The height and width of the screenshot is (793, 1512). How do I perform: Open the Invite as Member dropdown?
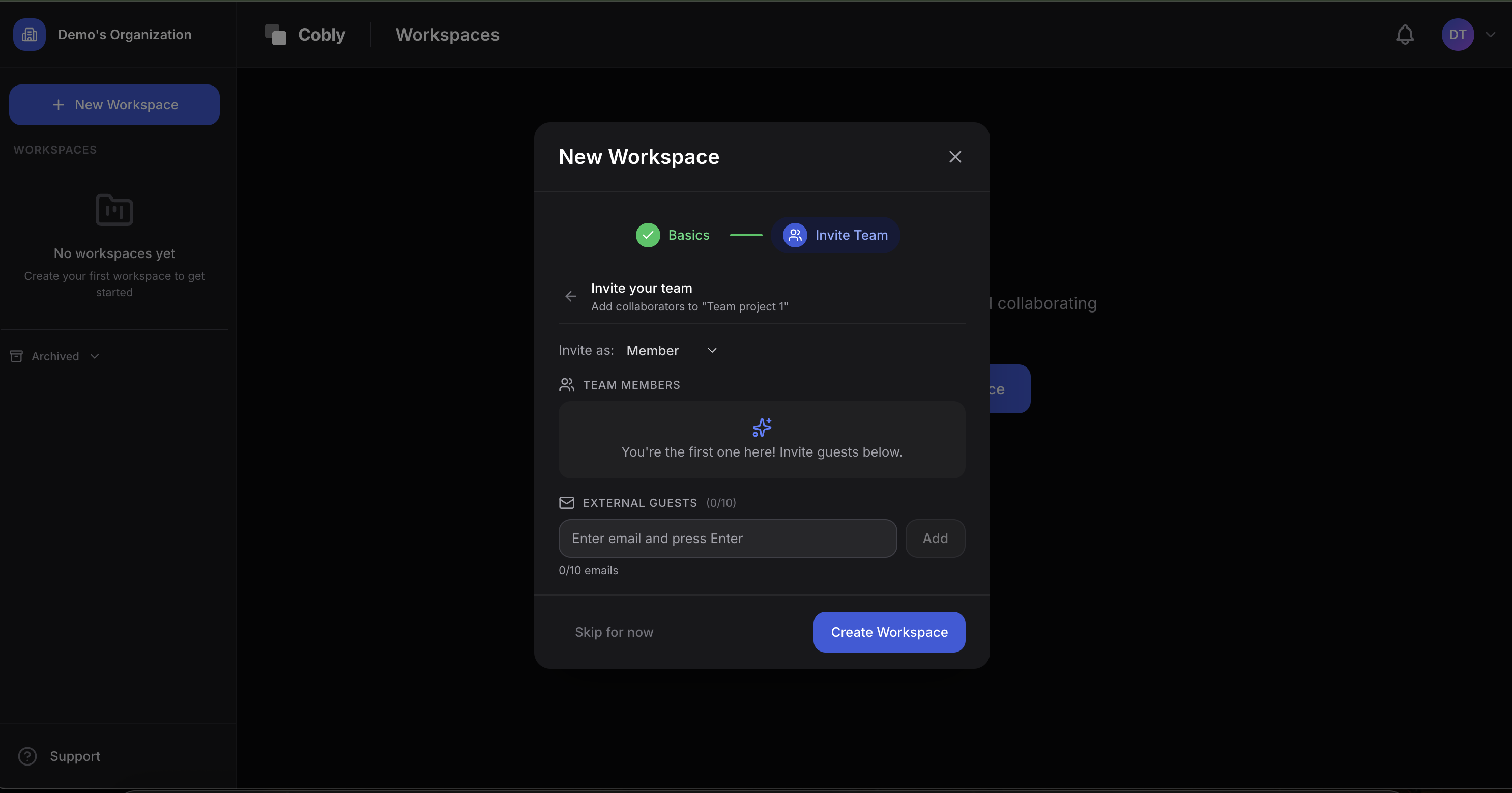(672, 351)
